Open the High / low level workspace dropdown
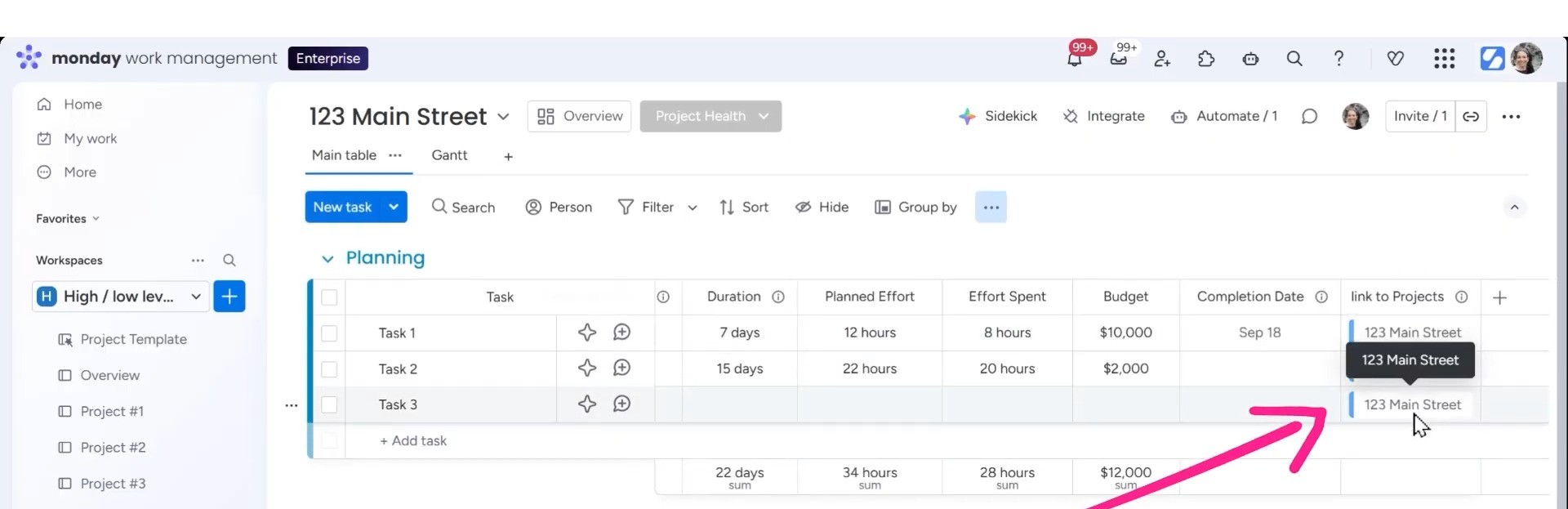 click(x=196, y=297)
